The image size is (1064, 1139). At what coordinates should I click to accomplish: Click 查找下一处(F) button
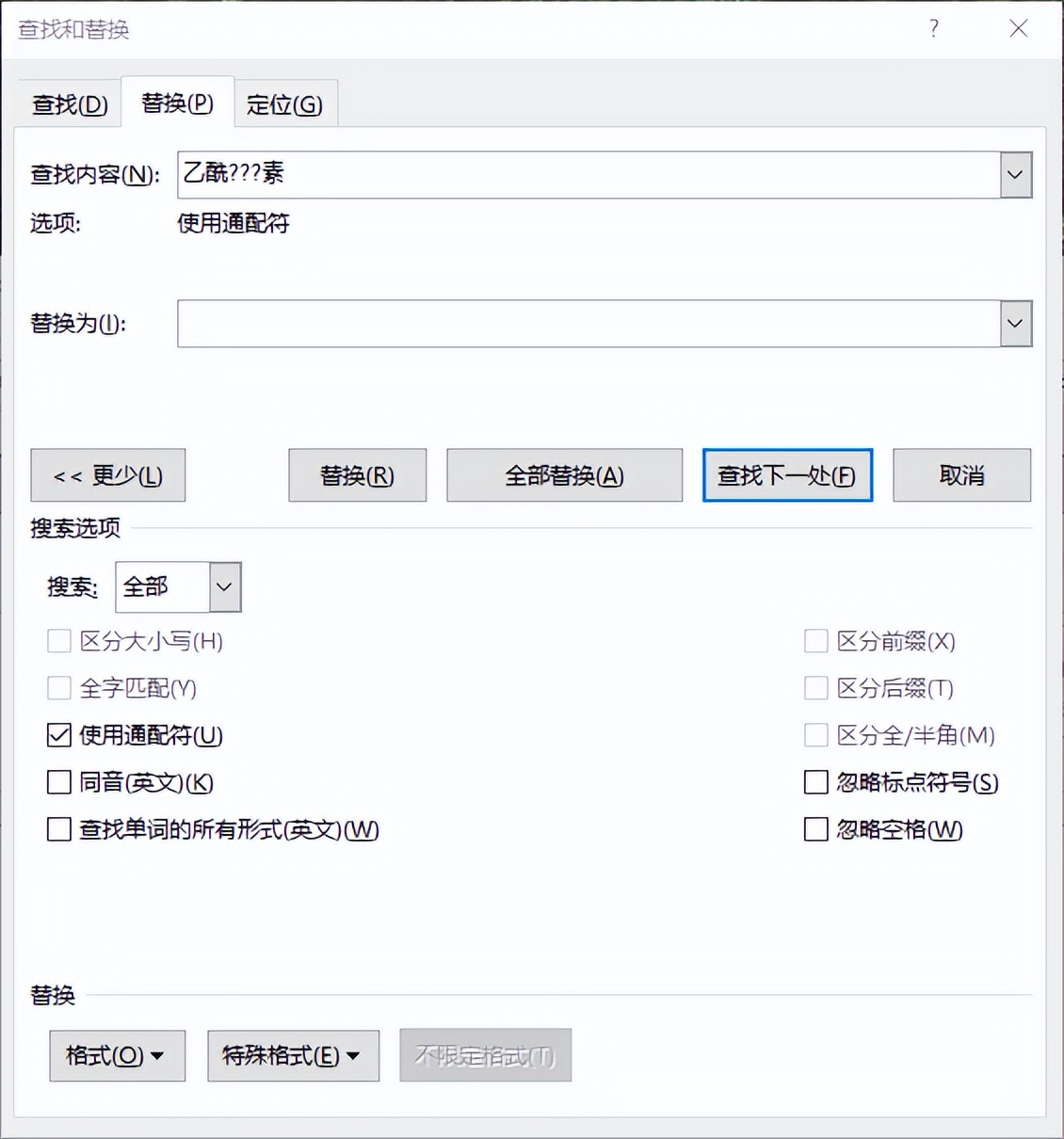tap(787, 475)
